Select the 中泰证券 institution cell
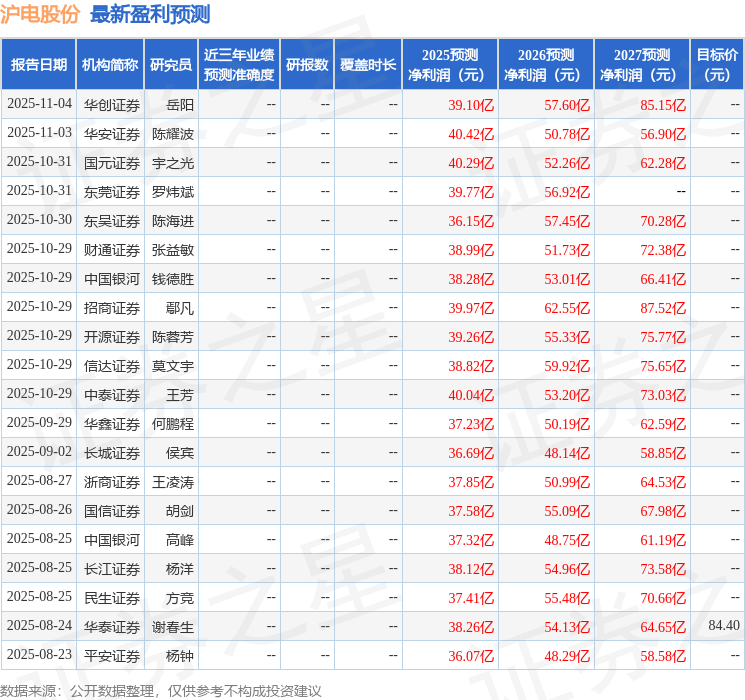 tap(112, 395)
